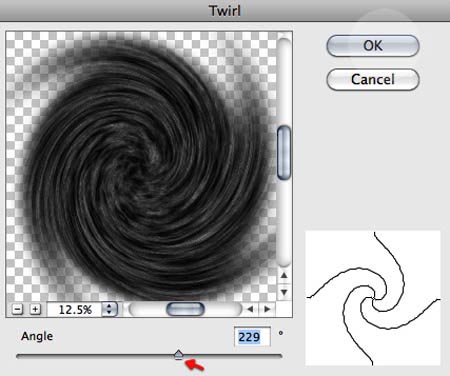Viewport: 450px width, 376px height.
Task: Click the Twirl dialog title
Action: (x=225, y=11)
